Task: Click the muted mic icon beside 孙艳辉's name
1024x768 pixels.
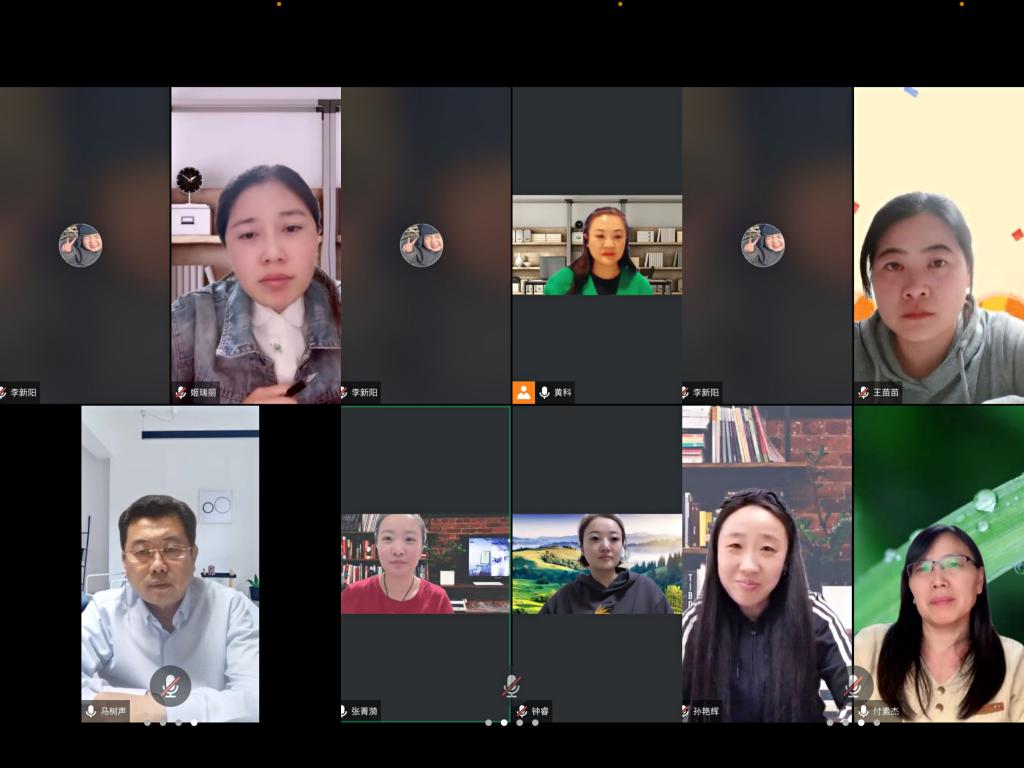Action: point(686,711)
